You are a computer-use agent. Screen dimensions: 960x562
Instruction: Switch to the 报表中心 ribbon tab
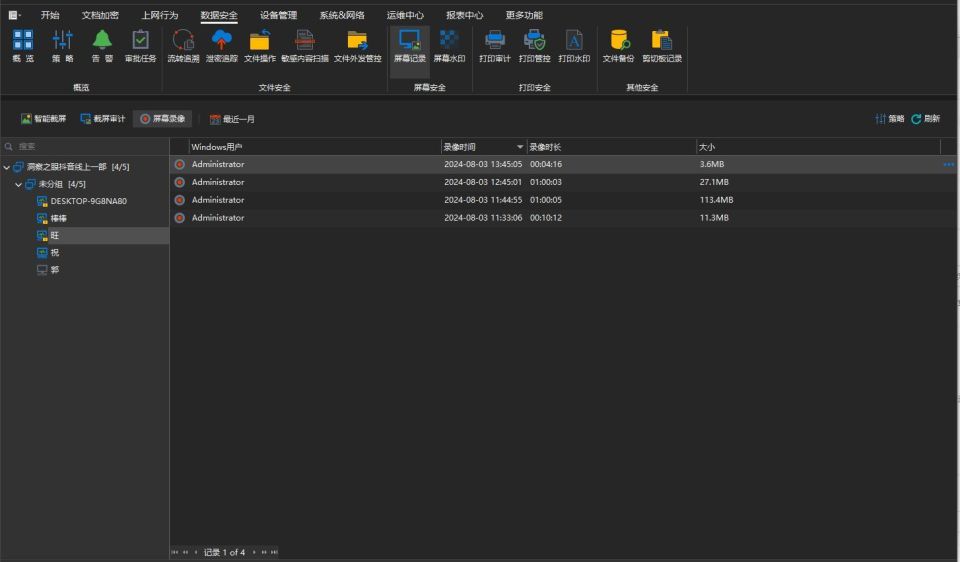click(465, 15)
